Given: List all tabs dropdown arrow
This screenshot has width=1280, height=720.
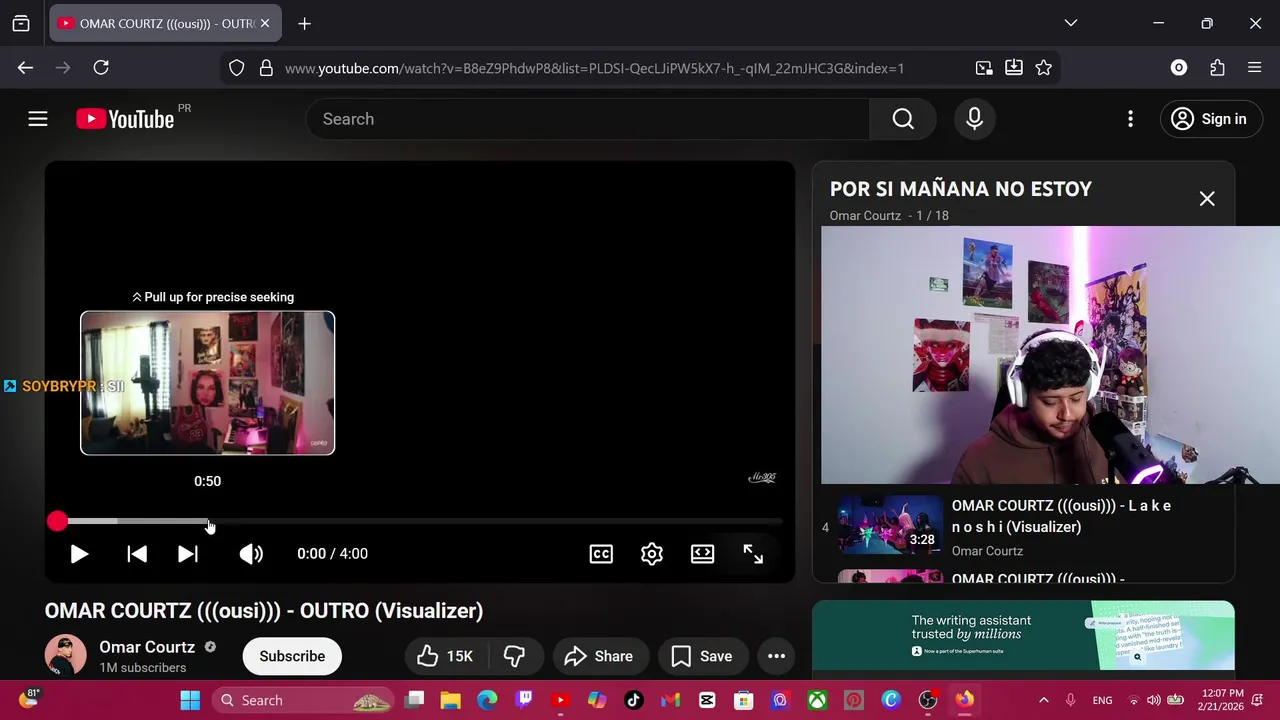Looking at the screenshot, I should pyautogui.click(x=1071, y=23).
